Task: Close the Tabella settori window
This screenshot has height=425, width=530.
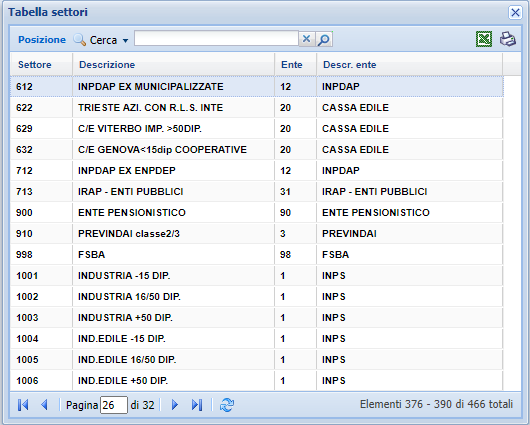Action: (x=515, y=13)
